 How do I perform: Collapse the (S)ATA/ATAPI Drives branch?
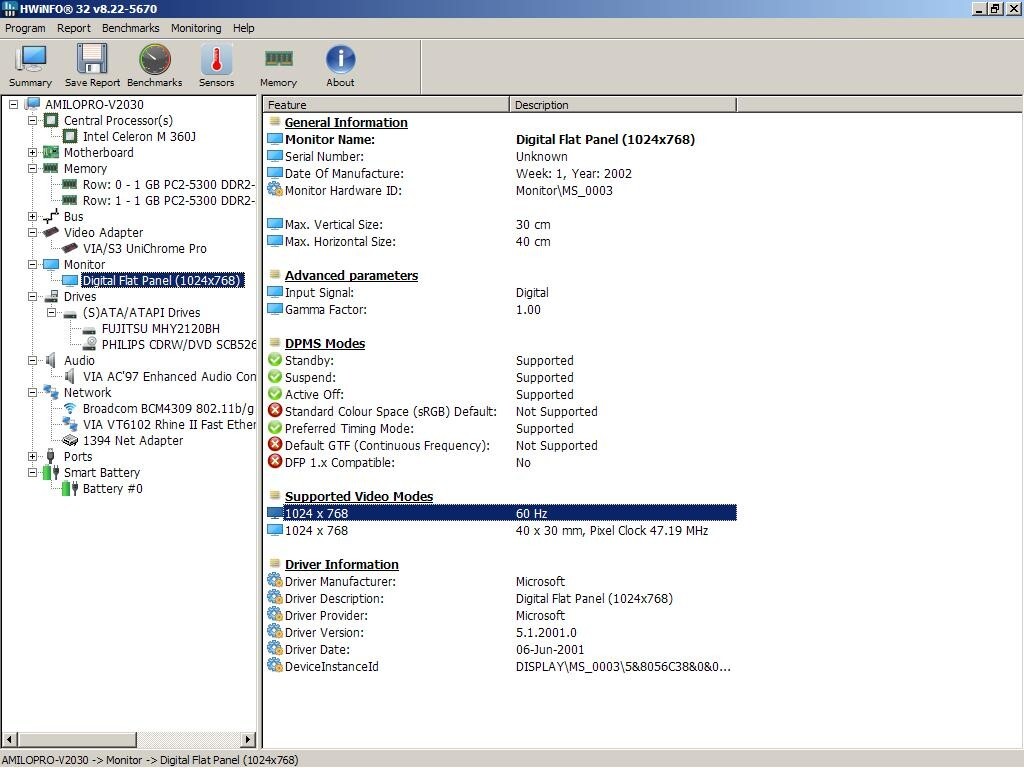tap(51, 312)
